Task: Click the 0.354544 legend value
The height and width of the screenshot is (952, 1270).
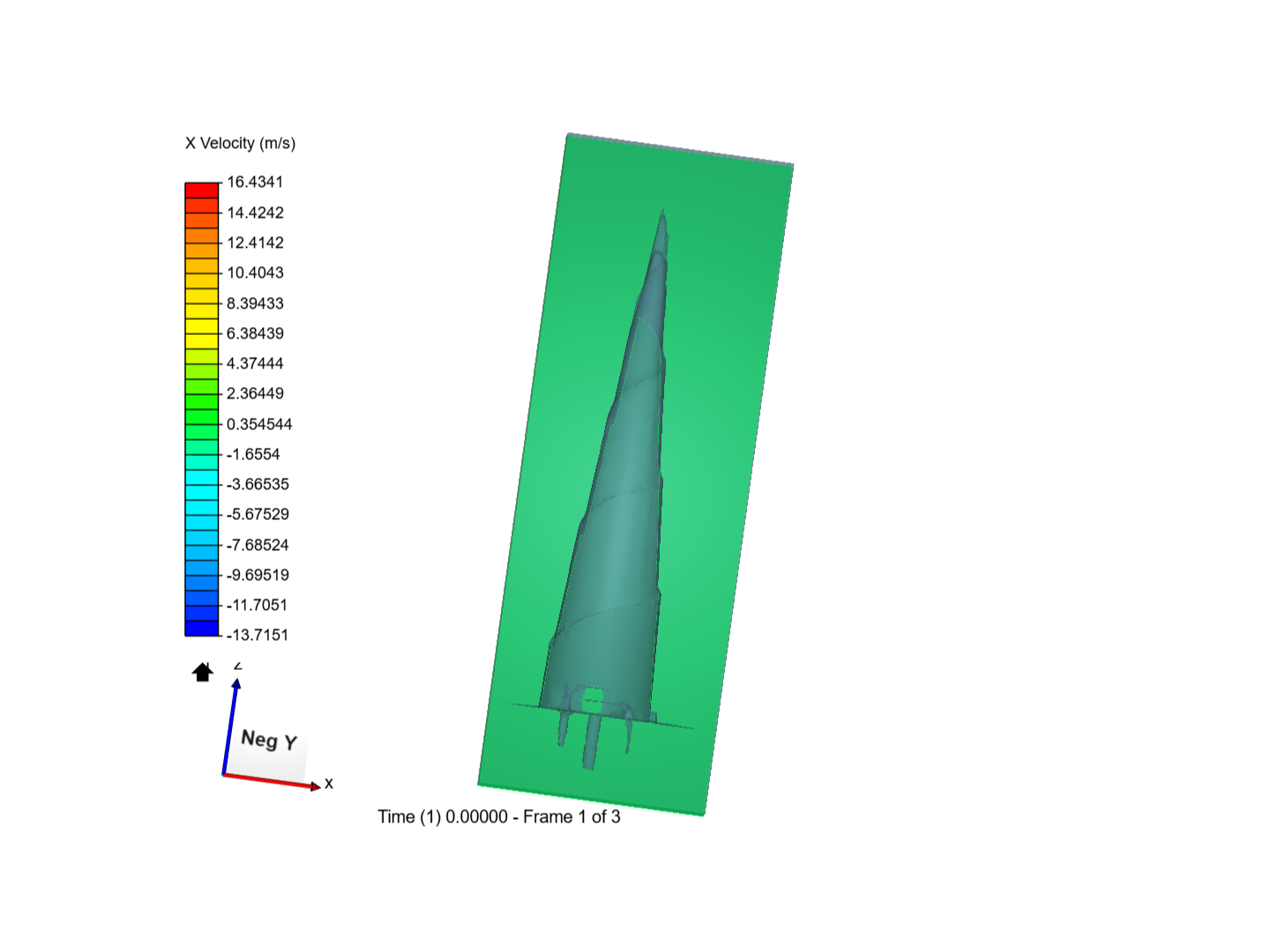Action: point(259,424)
